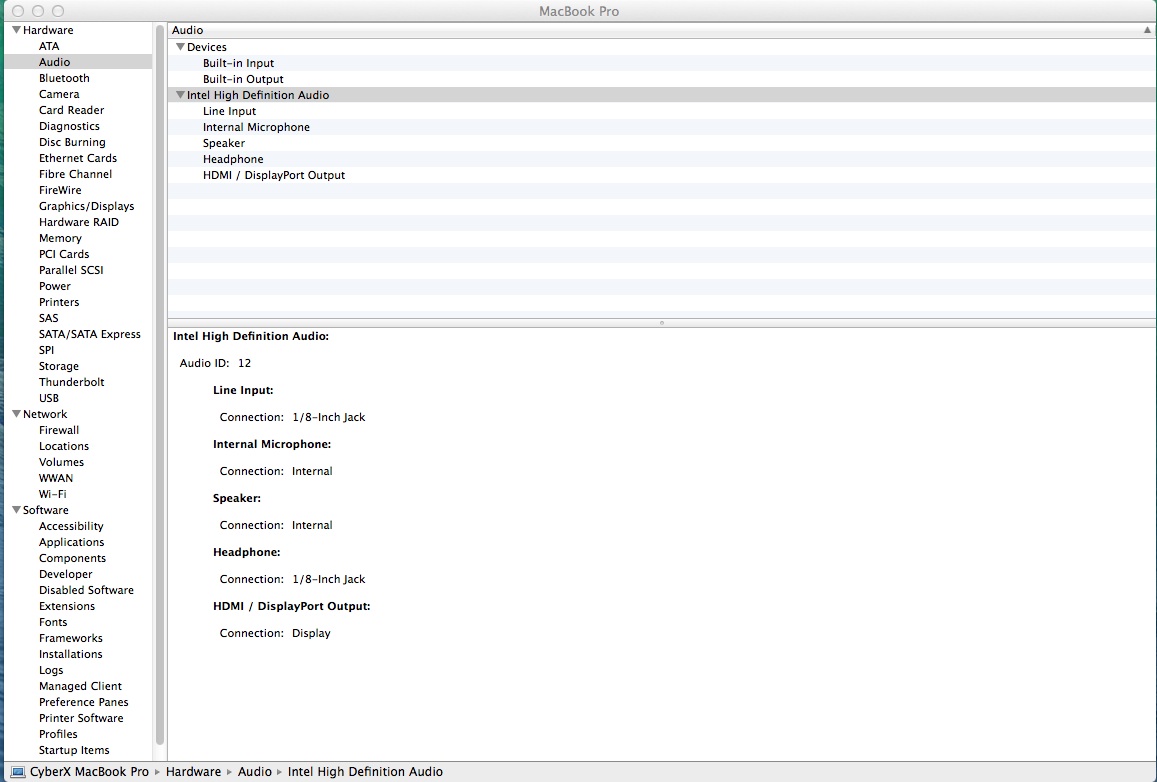Select Internal Microphone row
Viewport: 1157px width, 782px height.
(256, 127)
